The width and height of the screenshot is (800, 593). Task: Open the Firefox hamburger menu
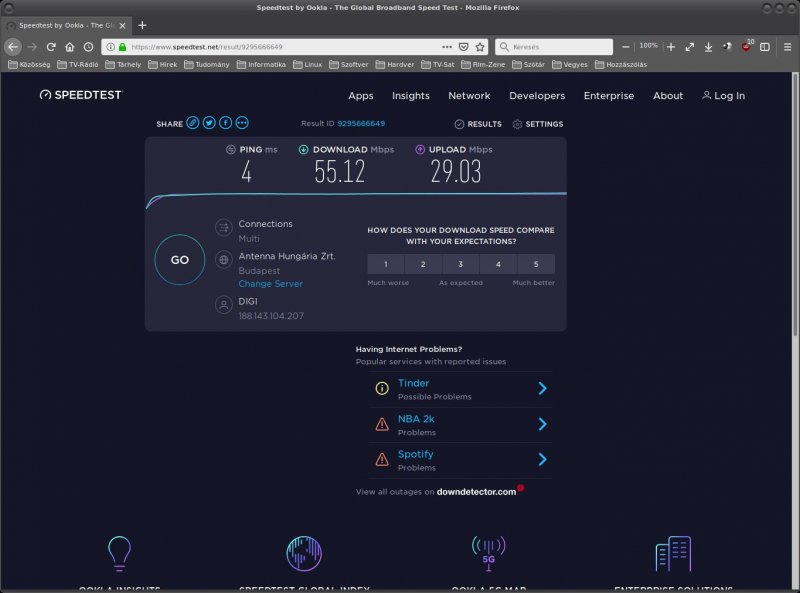[787, 47]
